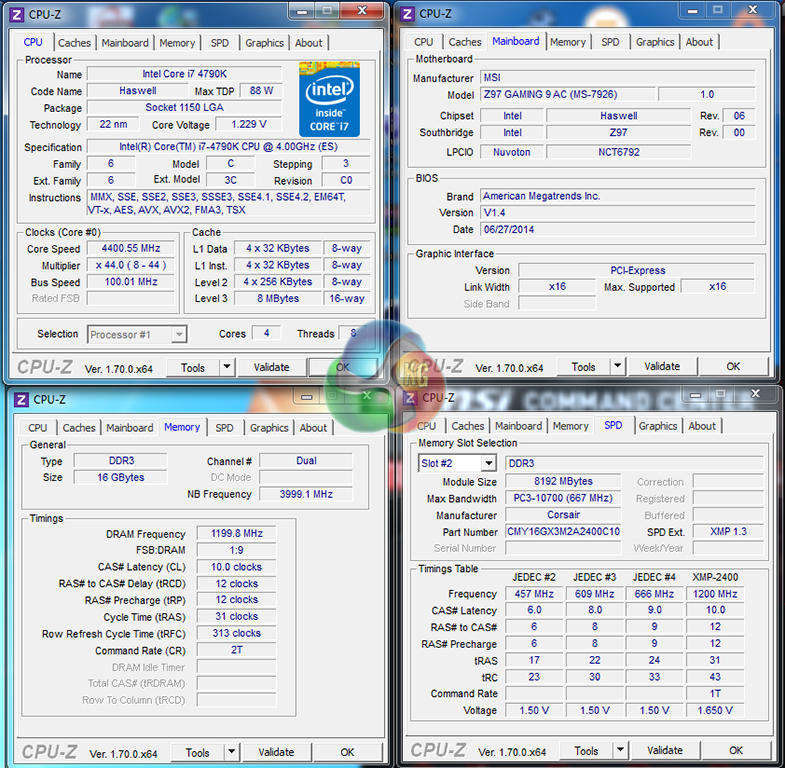Select CPU tab in Mainboard window
This screenshot has height=768, width=785.
coord(424,42)
